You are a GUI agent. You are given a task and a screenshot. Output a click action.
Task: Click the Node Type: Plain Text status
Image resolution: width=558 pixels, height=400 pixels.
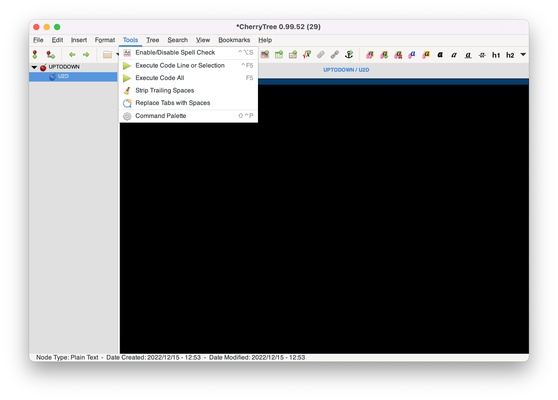coord(67,357)
